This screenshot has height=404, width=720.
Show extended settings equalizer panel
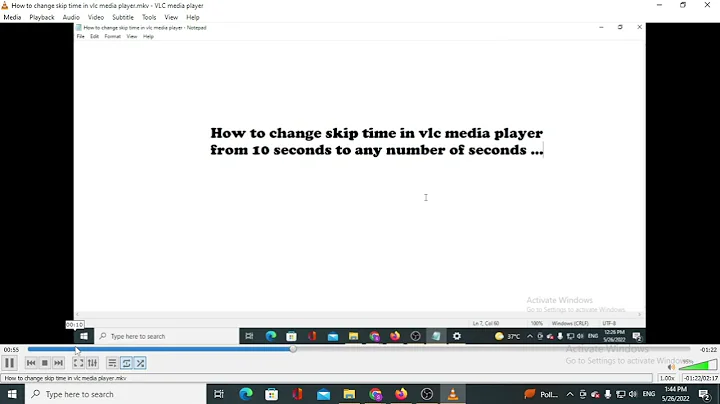tap(92, 363)
